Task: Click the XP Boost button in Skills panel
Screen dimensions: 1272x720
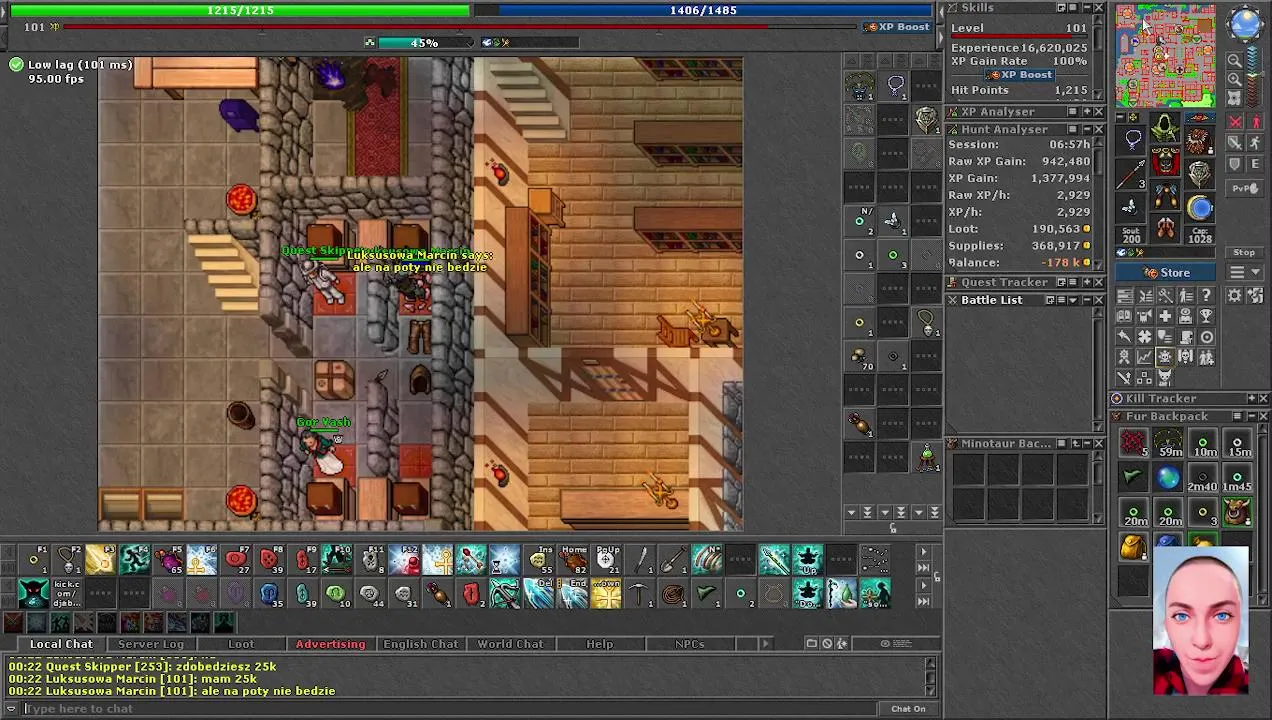Action: 1020,75
